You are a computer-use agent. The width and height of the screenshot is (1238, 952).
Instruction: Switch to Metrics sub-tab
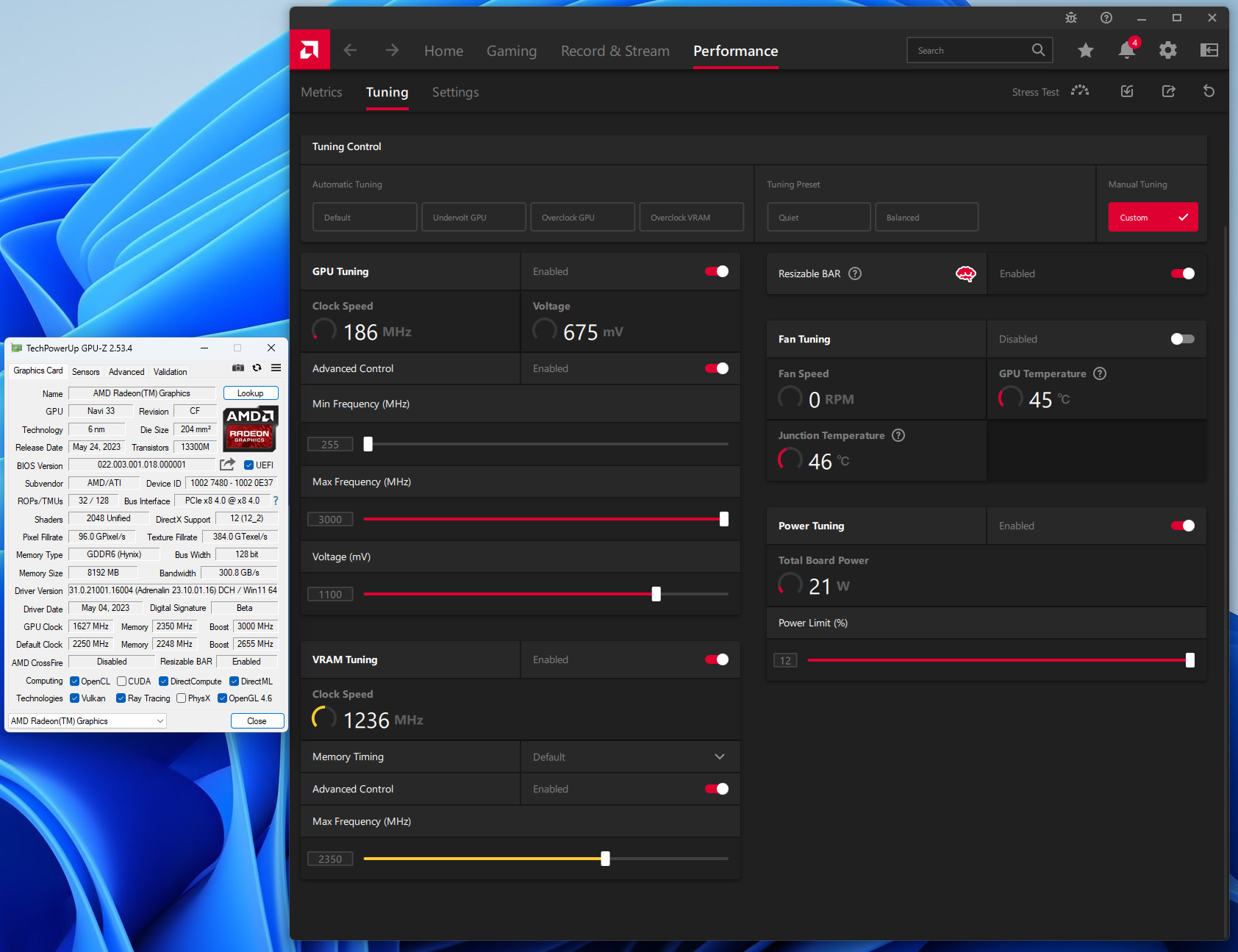click(321, 92)
